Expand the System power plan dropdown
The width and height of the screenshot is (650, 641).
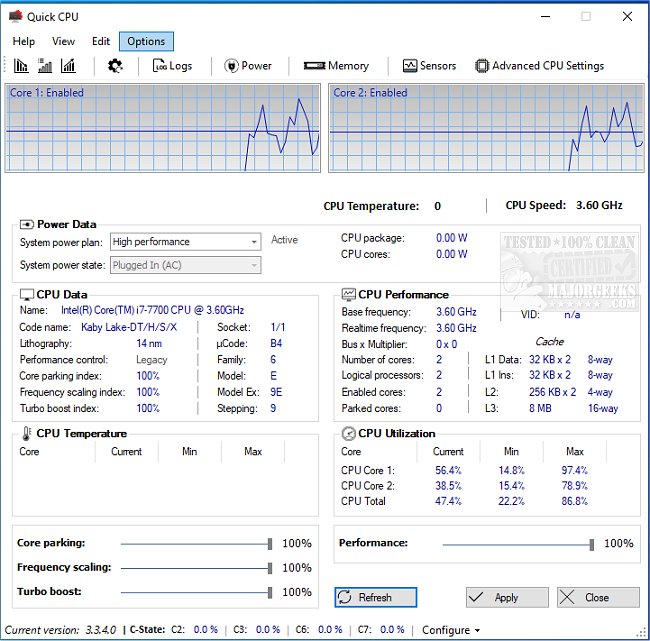pyautogui.click(x=252, y=241)
